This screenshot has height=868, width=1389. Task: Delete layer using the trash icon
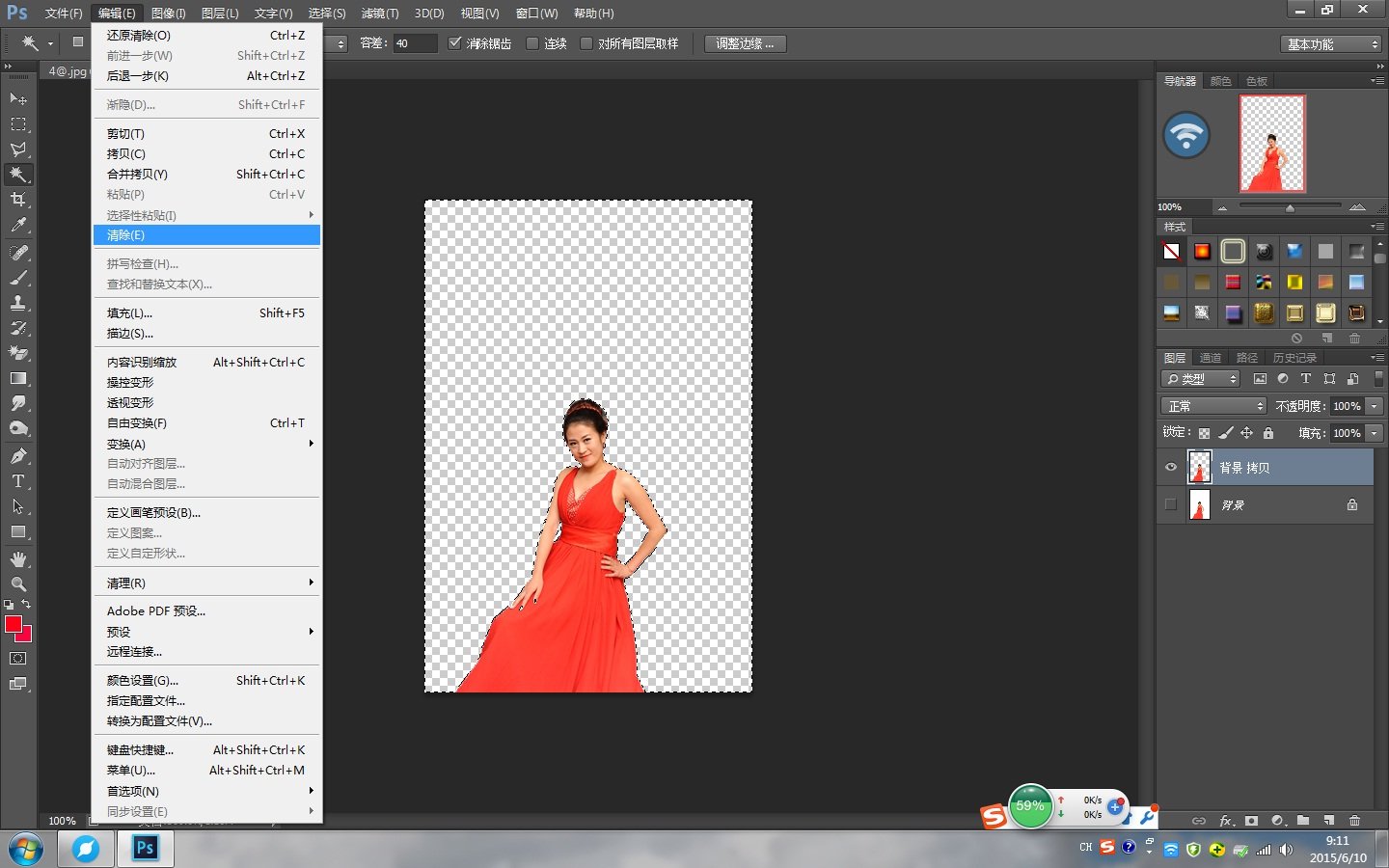tap(1354, 821)
